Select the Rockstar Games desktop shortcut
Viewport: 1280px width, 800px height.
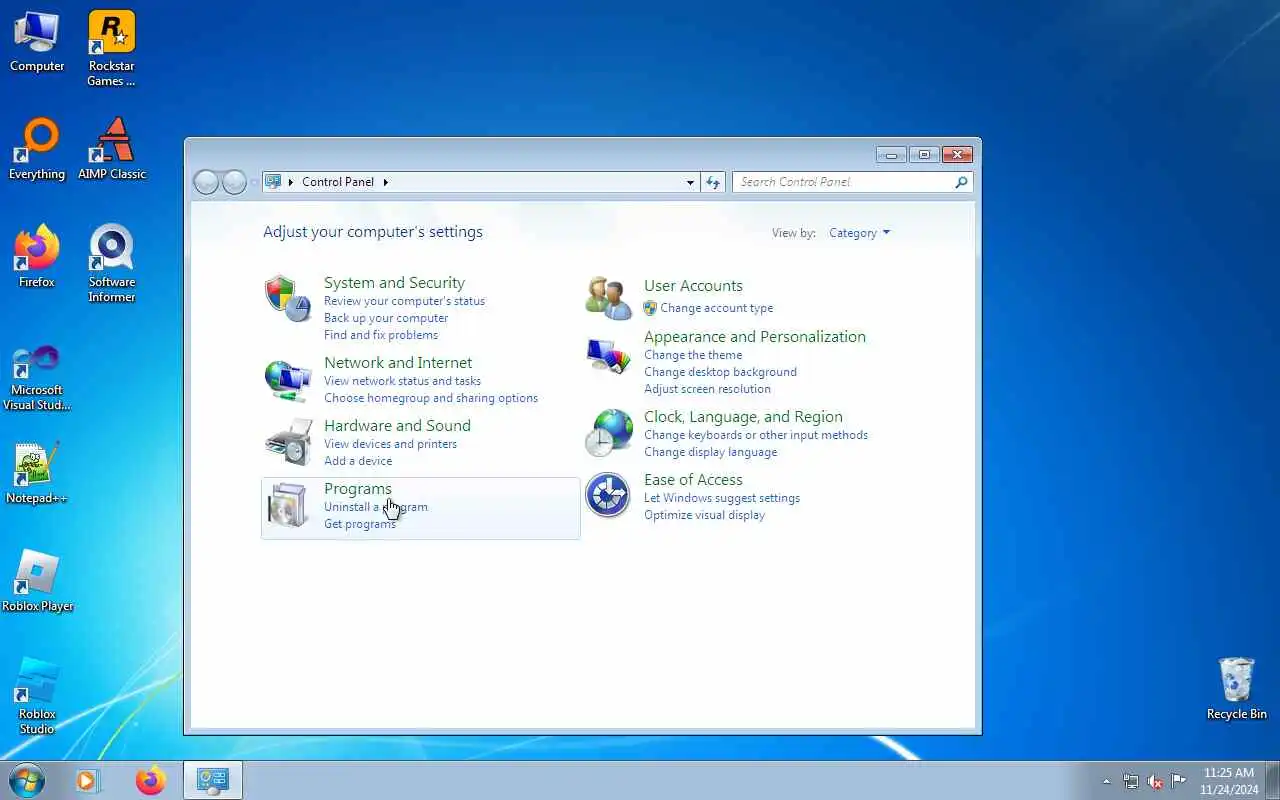[111, 48]
